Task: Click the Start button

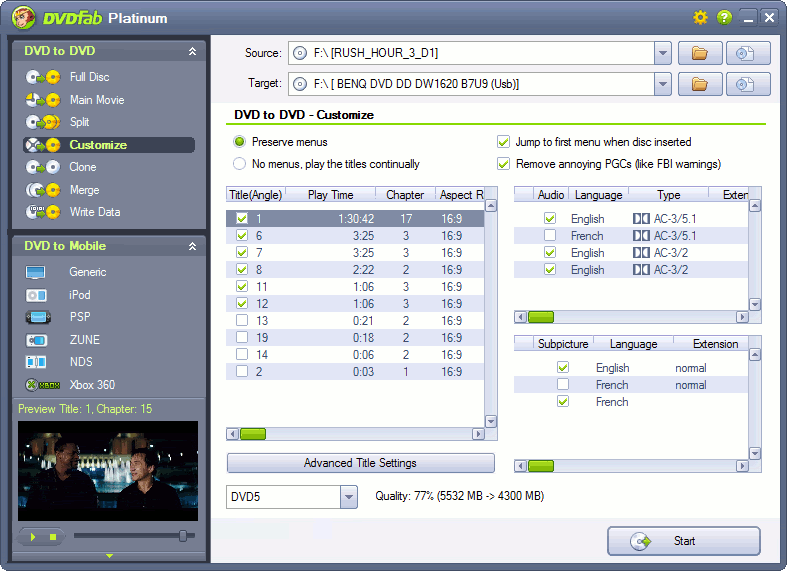Action: [683, 541]
